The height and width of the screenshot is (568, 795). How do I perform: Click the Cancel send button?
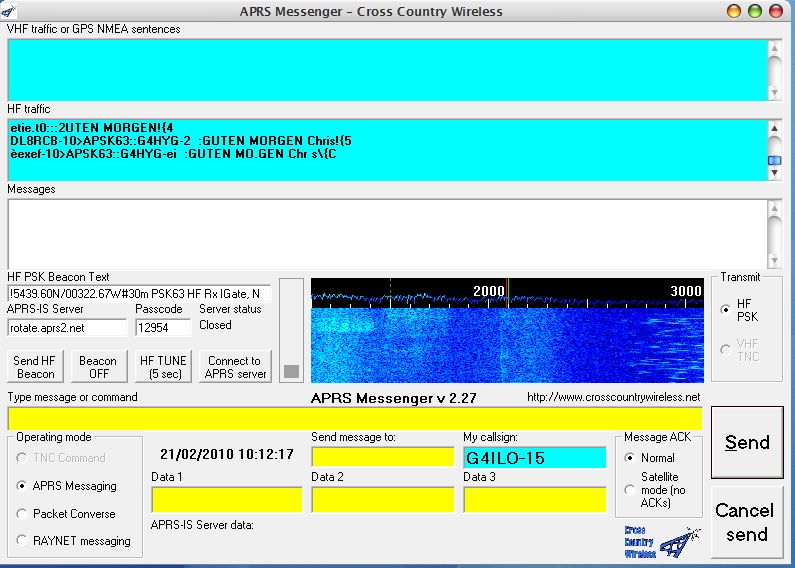pyautogui.click(x=747, y=522)
